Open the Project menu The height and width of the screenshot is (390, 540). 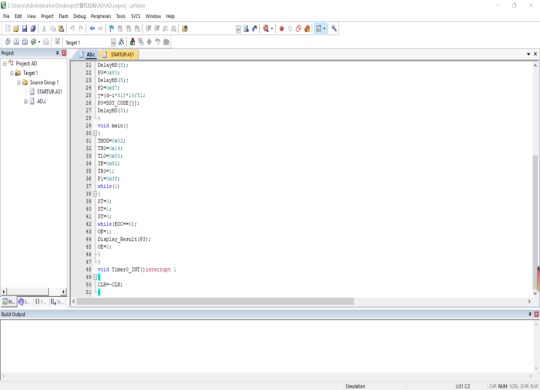(x=47, y=16)
